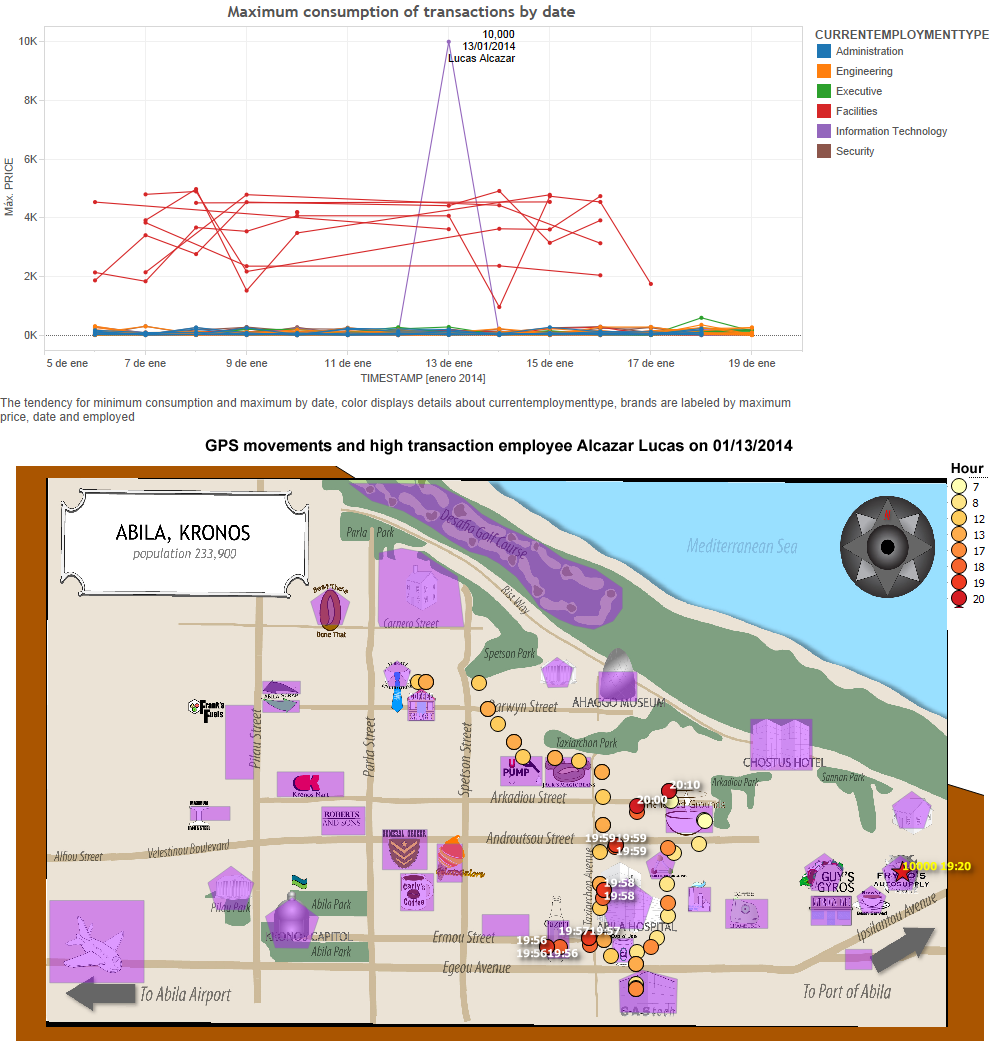Image resolution: width=992 pixels, height=1046 pixels.
Task: Click the '10000 19:20' transaction label
Action: pos(936,866)
